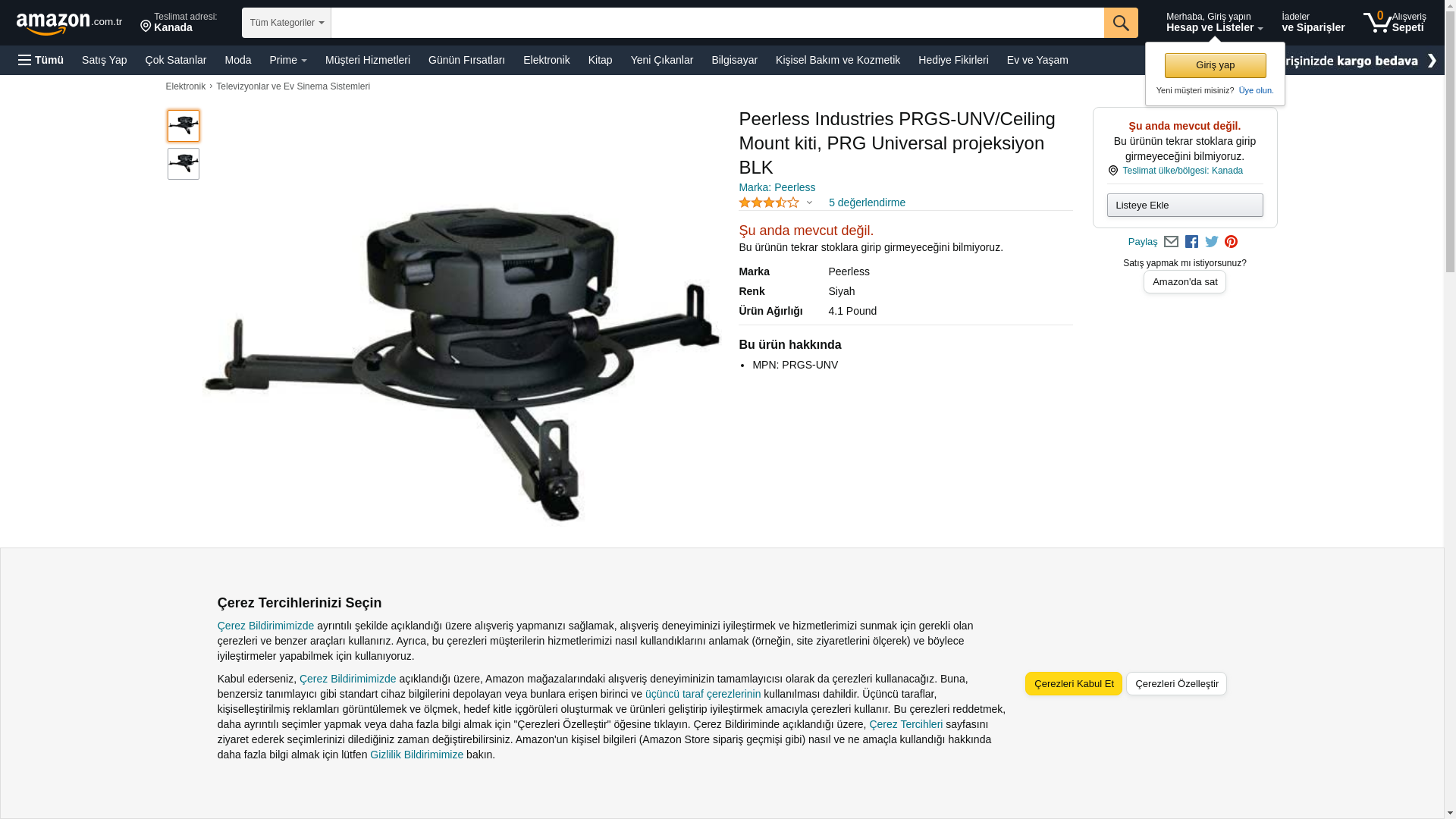Viewport: 1456px width, 819px height.
Task: Share product on Pinterest icon
Action: point(1231,242)
